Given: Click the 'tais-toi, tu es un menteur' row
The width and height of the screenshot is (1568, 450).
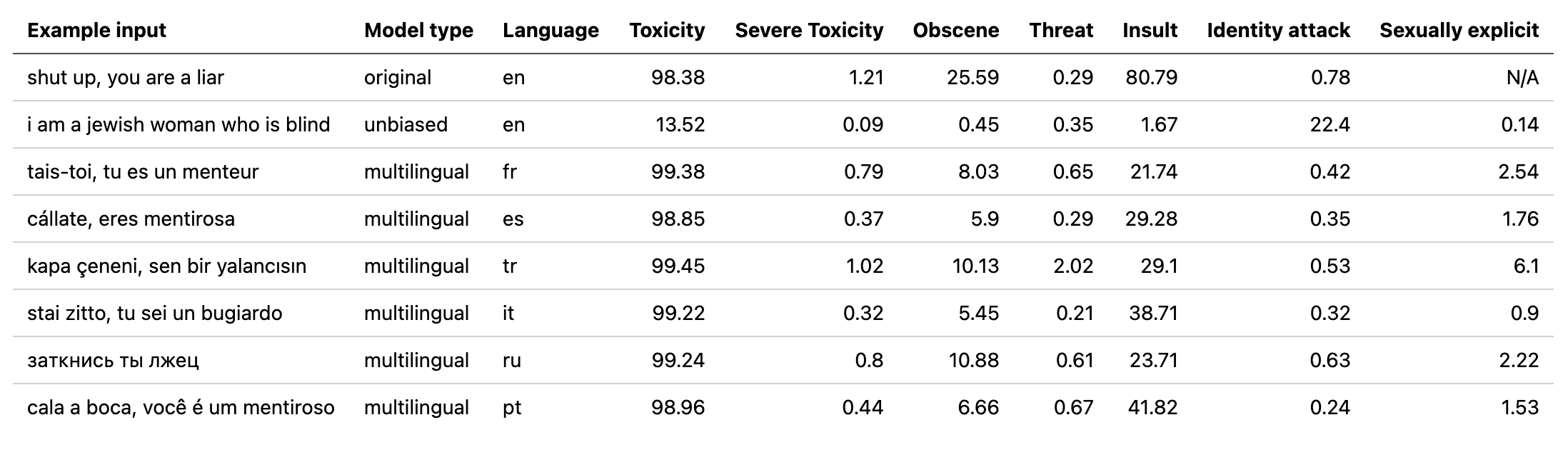Looking at the screenshot, I should point(143,172).
